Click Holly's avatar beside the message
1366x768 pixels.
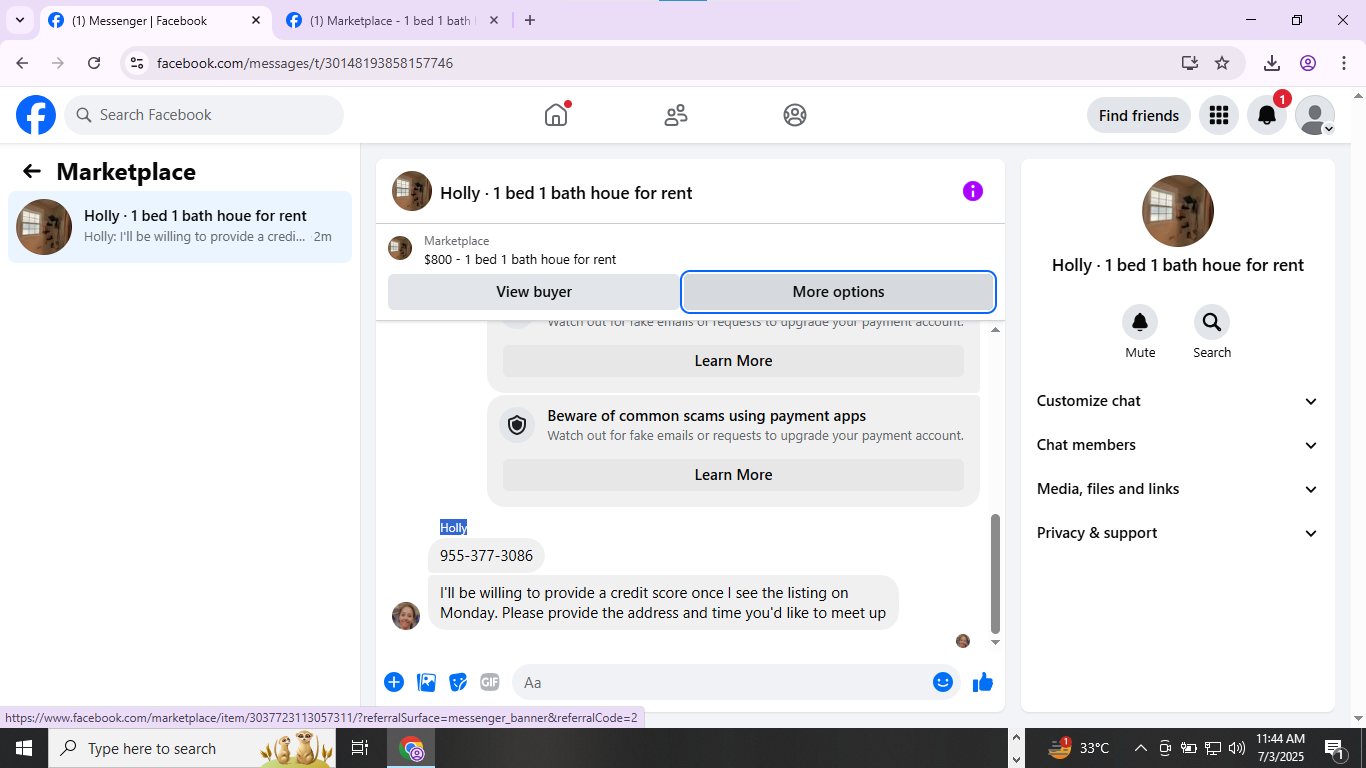tap(406, 616)
